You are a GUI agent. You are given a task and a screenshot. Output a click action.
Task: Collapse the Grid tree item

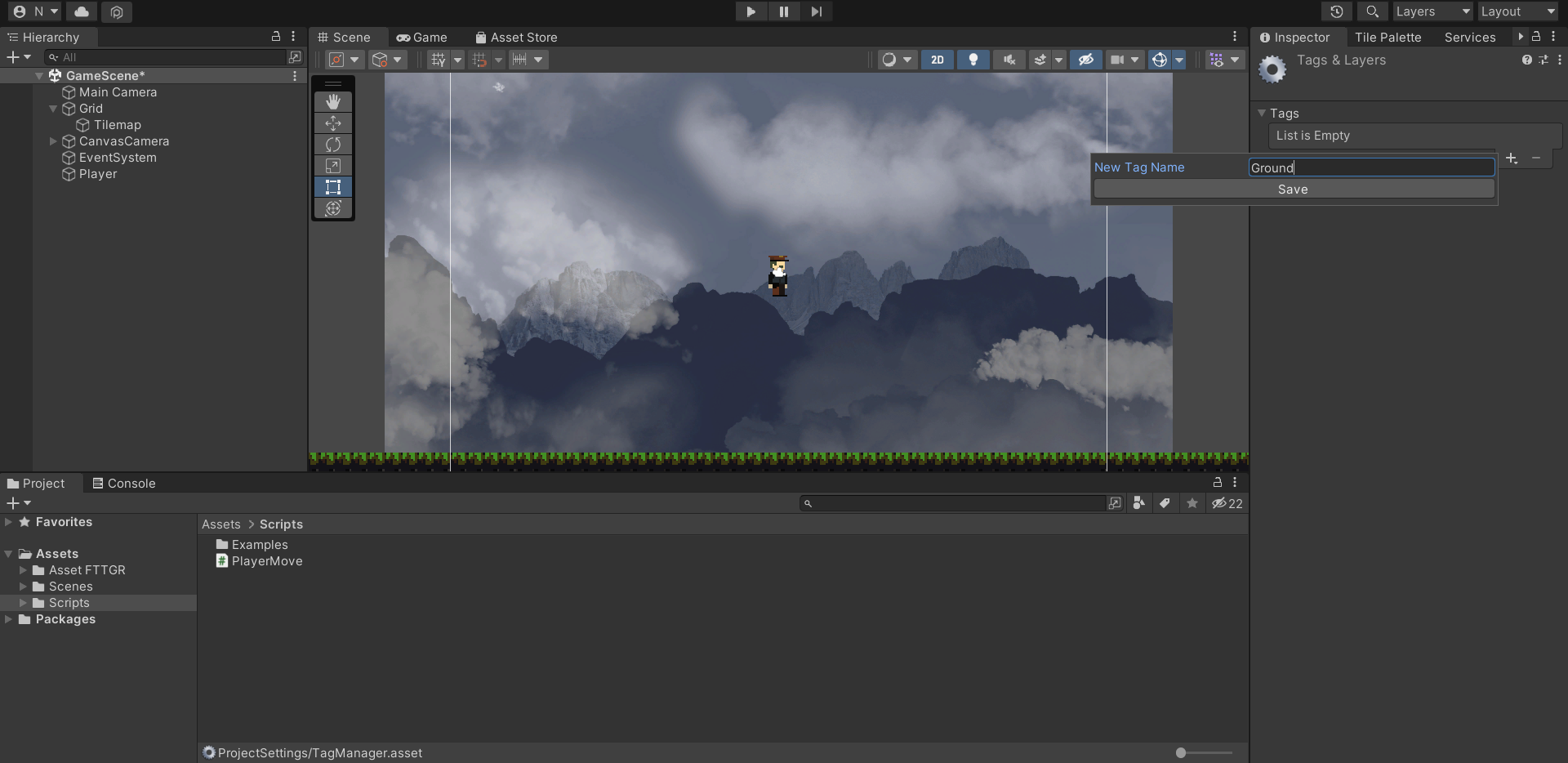coord(54,109)
